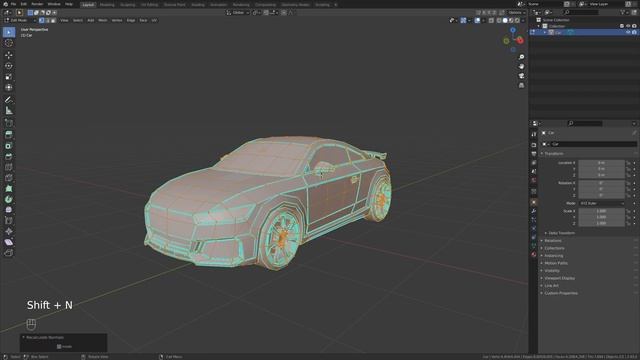Click the perspective/orthographic grid icon
The height and width of the screenshot is (360, 640).
[x=521, y=85]
